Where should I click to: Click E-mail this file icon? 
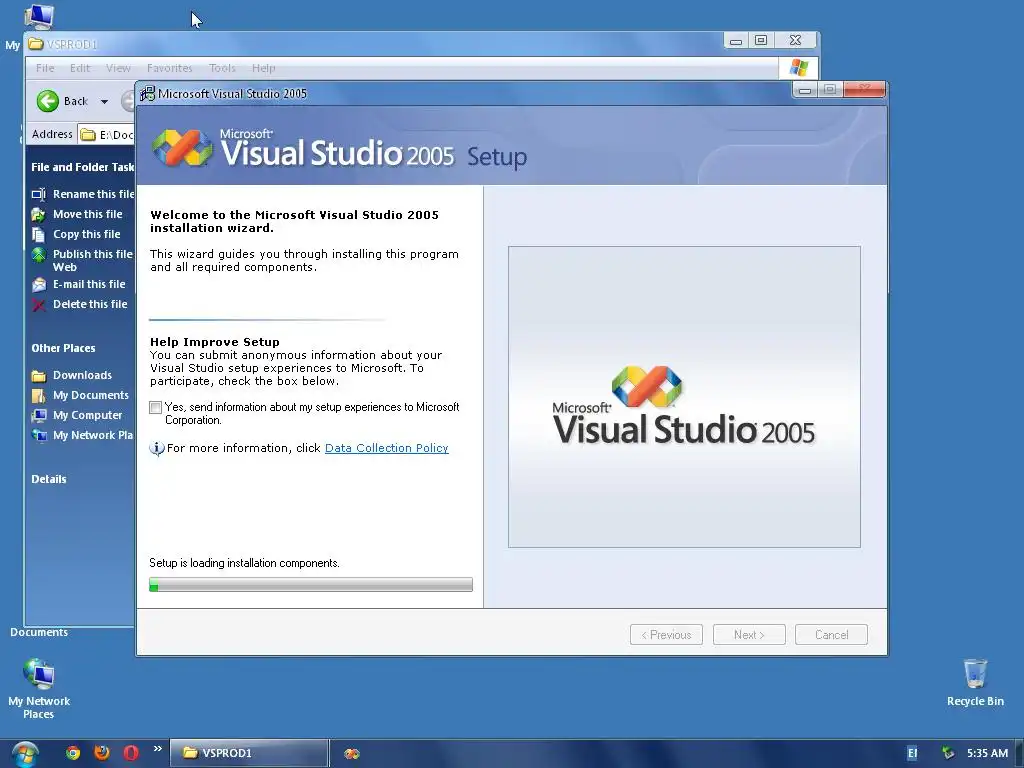(x=39, y=285)
